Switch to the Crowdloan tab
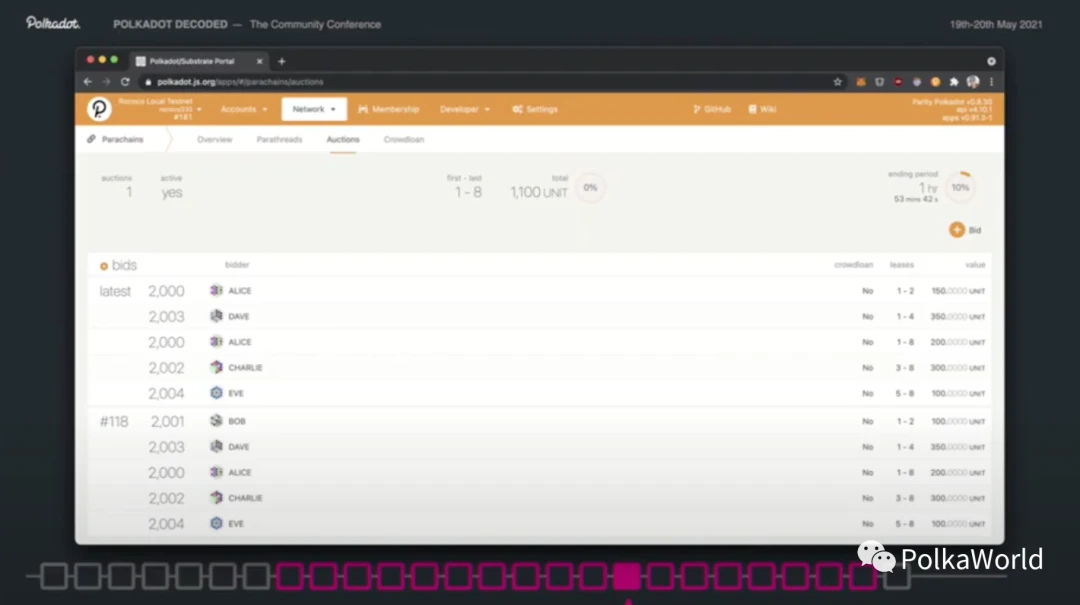Viewport: 1080px width, 605px height. pyautogui.click(x=404, y=139)
